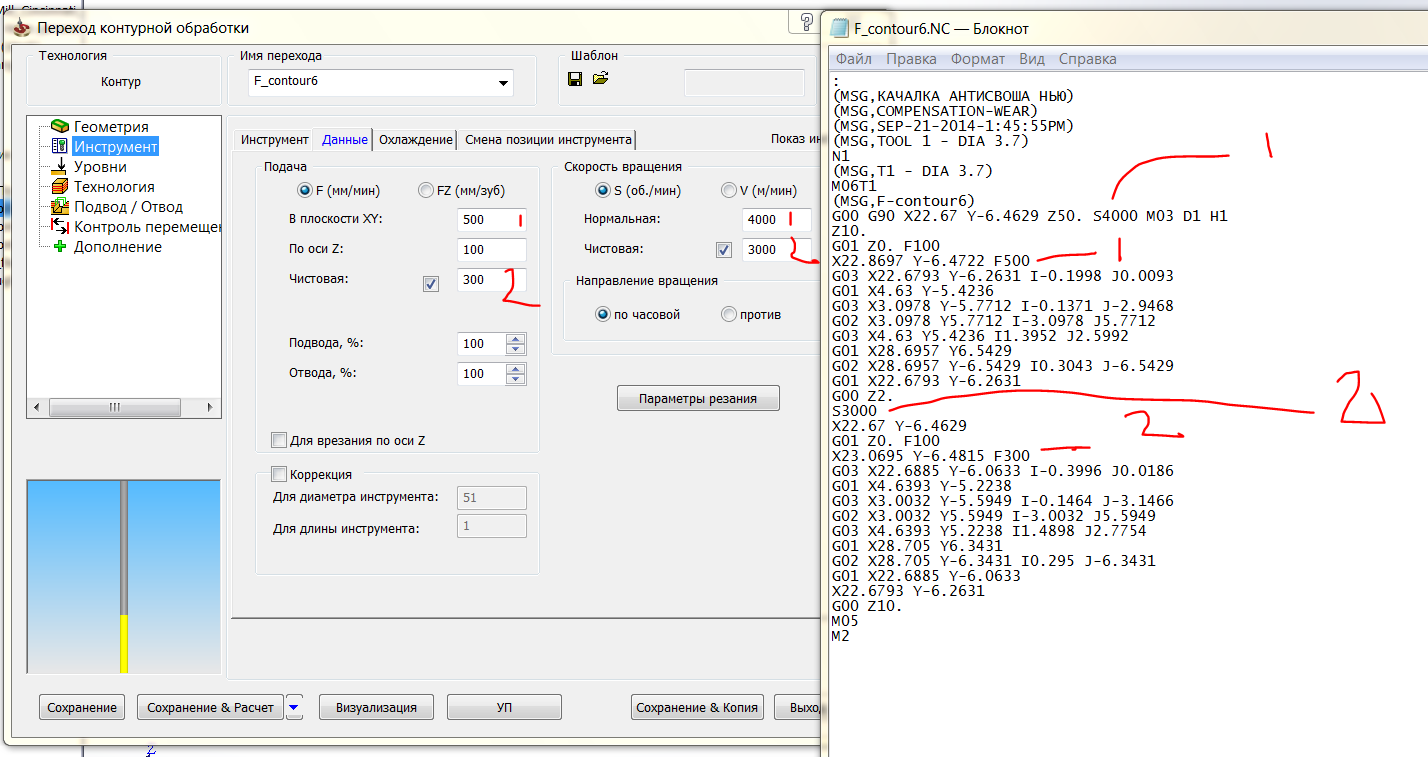Screen dimensions: 1428x757
Task: Click the Отвода, % value field
Action: click(482, 374)
